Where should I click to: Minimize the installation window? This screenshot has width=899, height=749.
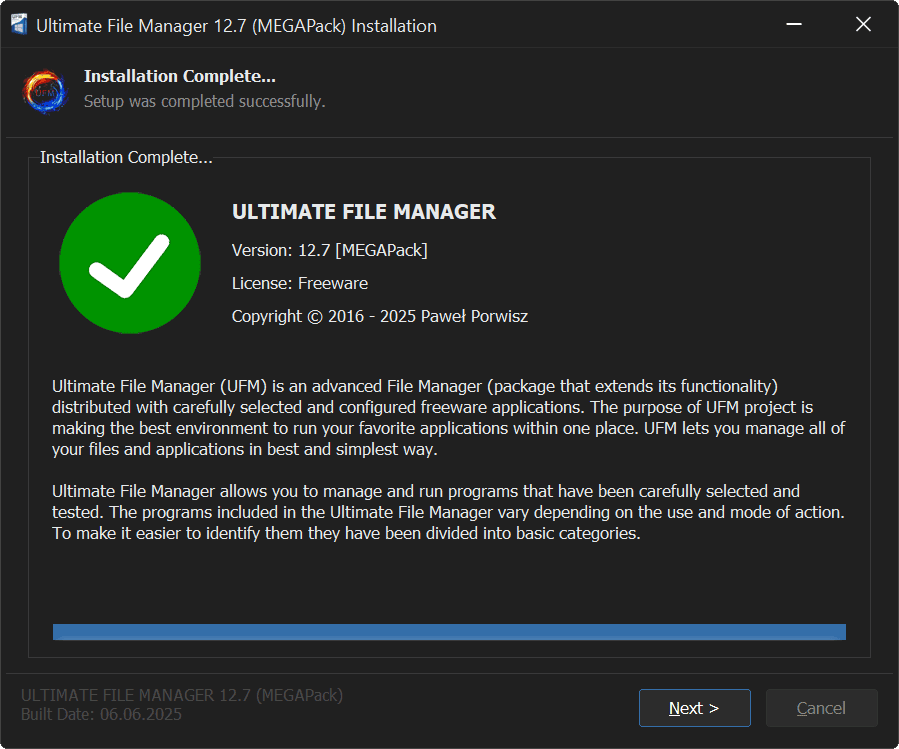point(792,25)
